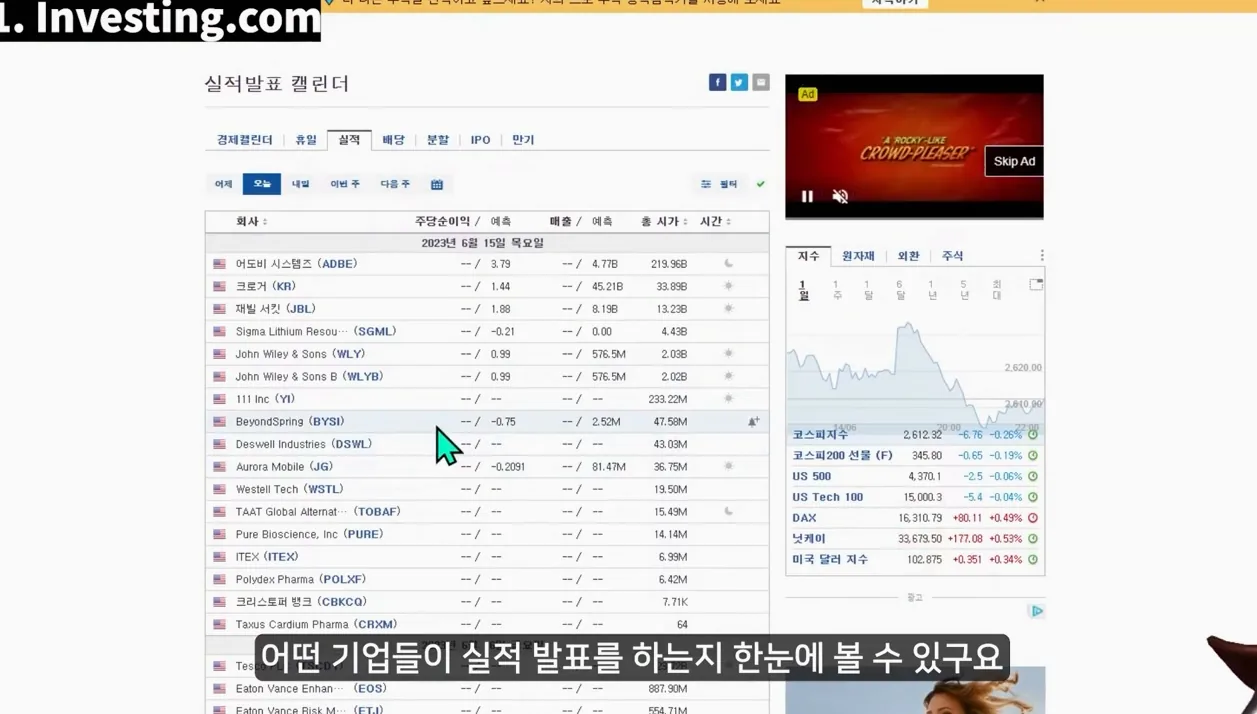Click the clock icon on US 500 row

pyautogui.click(x=1033, y=477)
